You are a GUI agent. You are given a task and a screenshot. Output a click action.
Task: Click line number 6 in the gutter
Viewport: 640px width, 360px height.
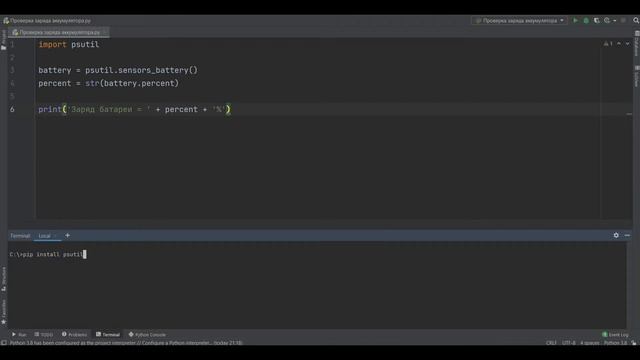click(12, 109)
